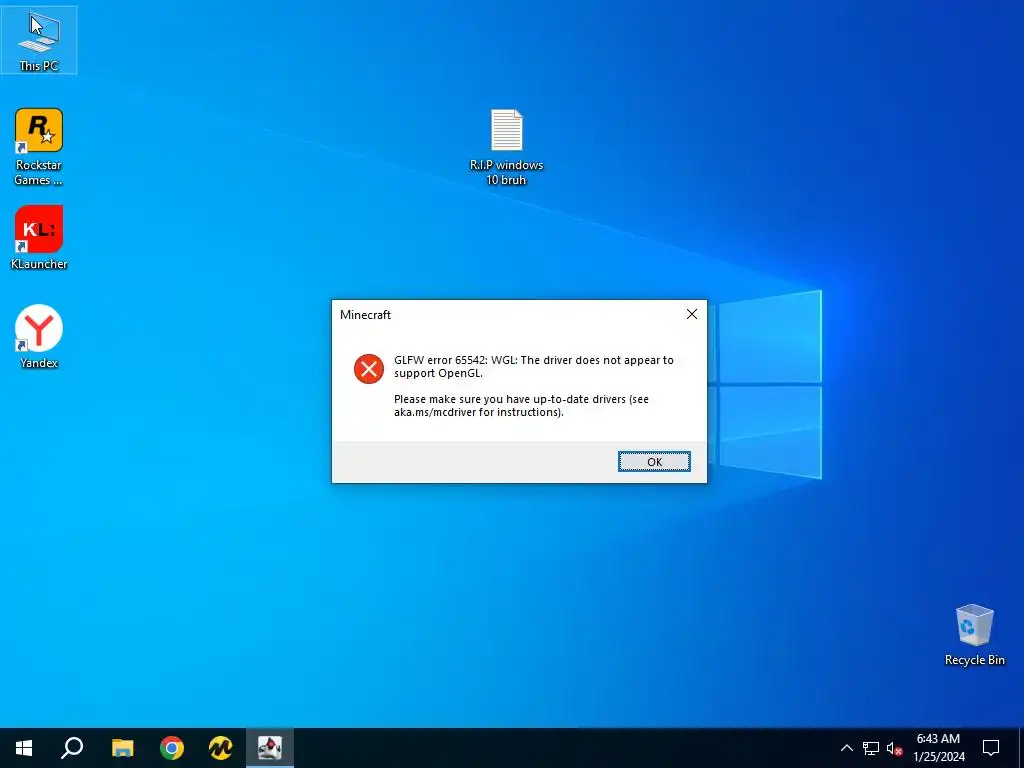Screen dimensions: 1024x768
Task: Show hidden system tray icons
Action: point(846,748)
